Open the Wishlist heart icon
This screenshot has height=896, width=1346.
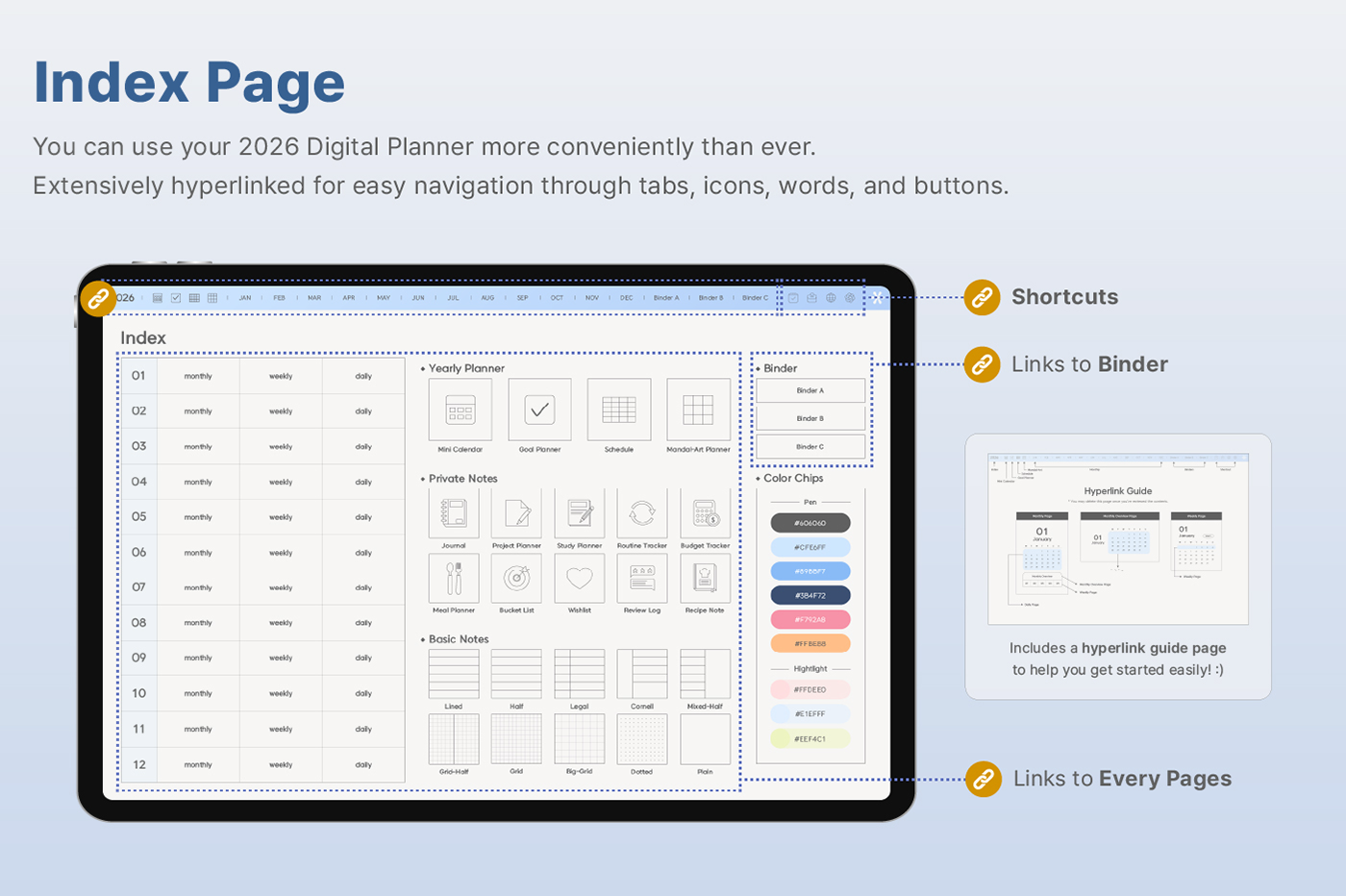coord(579,578)
